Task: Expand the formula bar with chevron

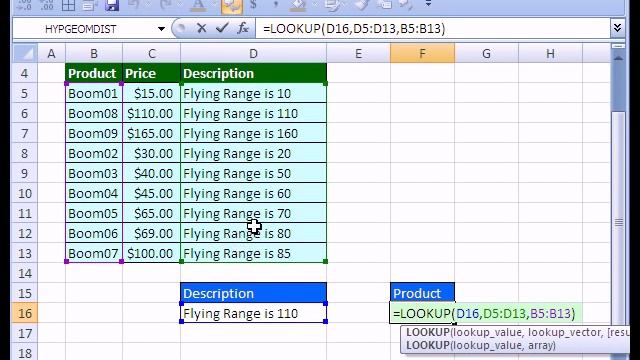Action: (618, 28)
